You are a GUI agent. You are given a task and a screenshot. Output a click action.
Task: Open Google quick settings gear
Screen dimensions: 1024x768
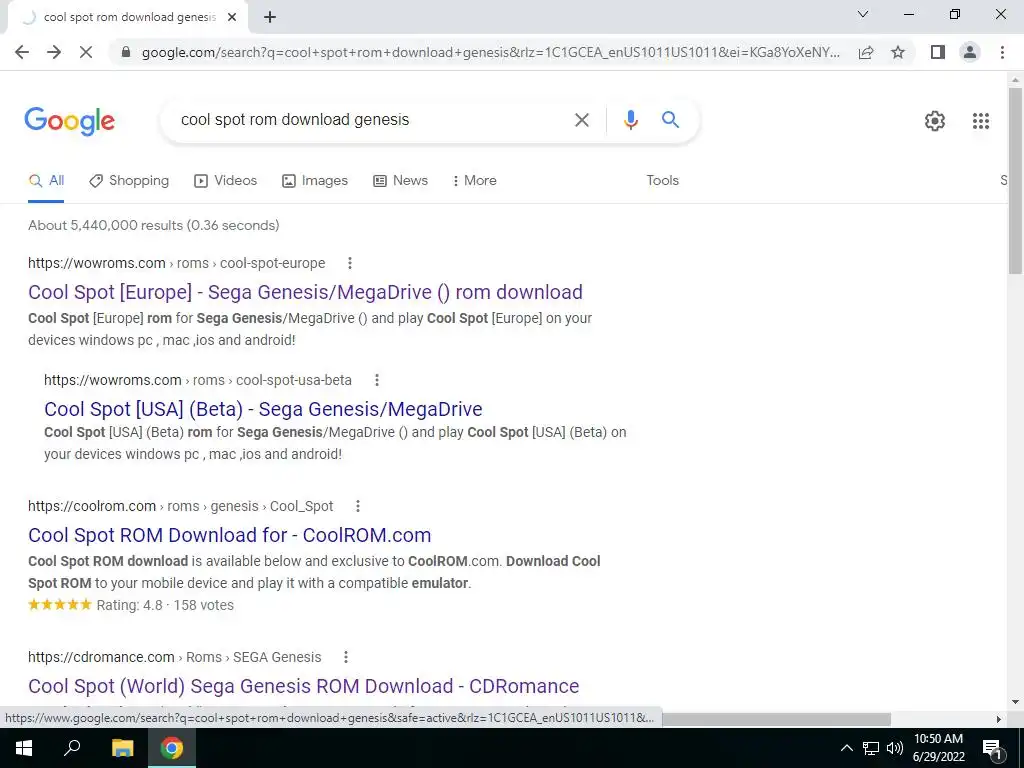(935, 121)
